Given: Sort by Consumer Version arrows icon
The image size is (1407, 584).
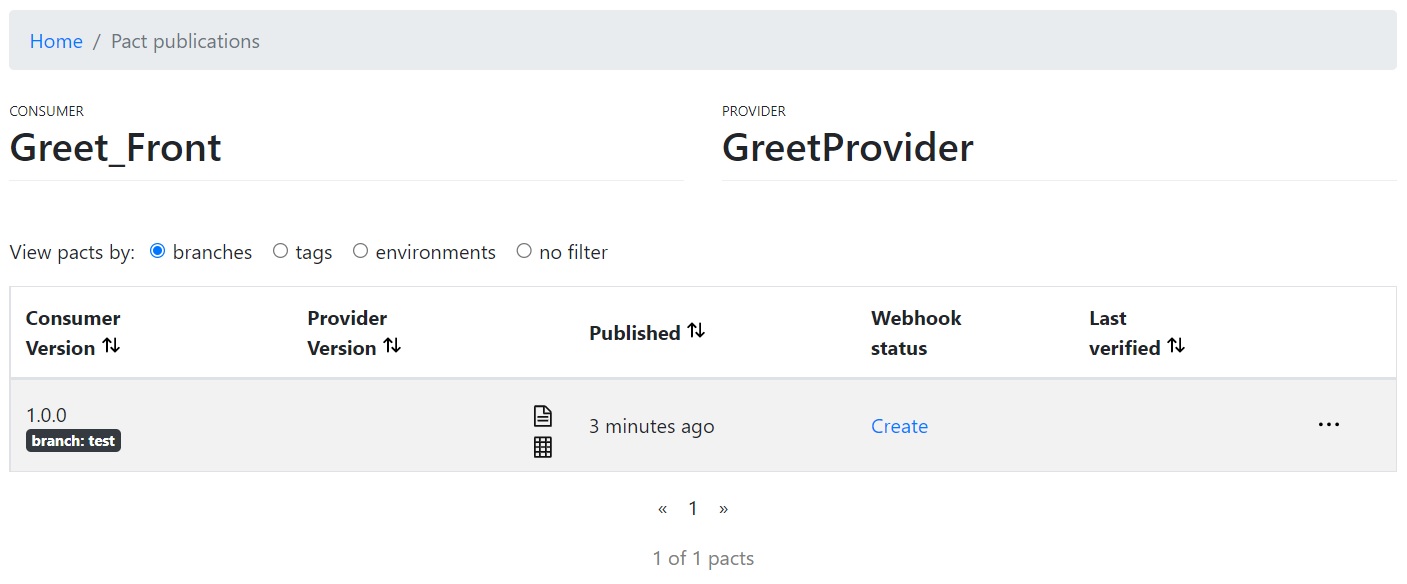Looking at the screenshot, I should point(111,346).
